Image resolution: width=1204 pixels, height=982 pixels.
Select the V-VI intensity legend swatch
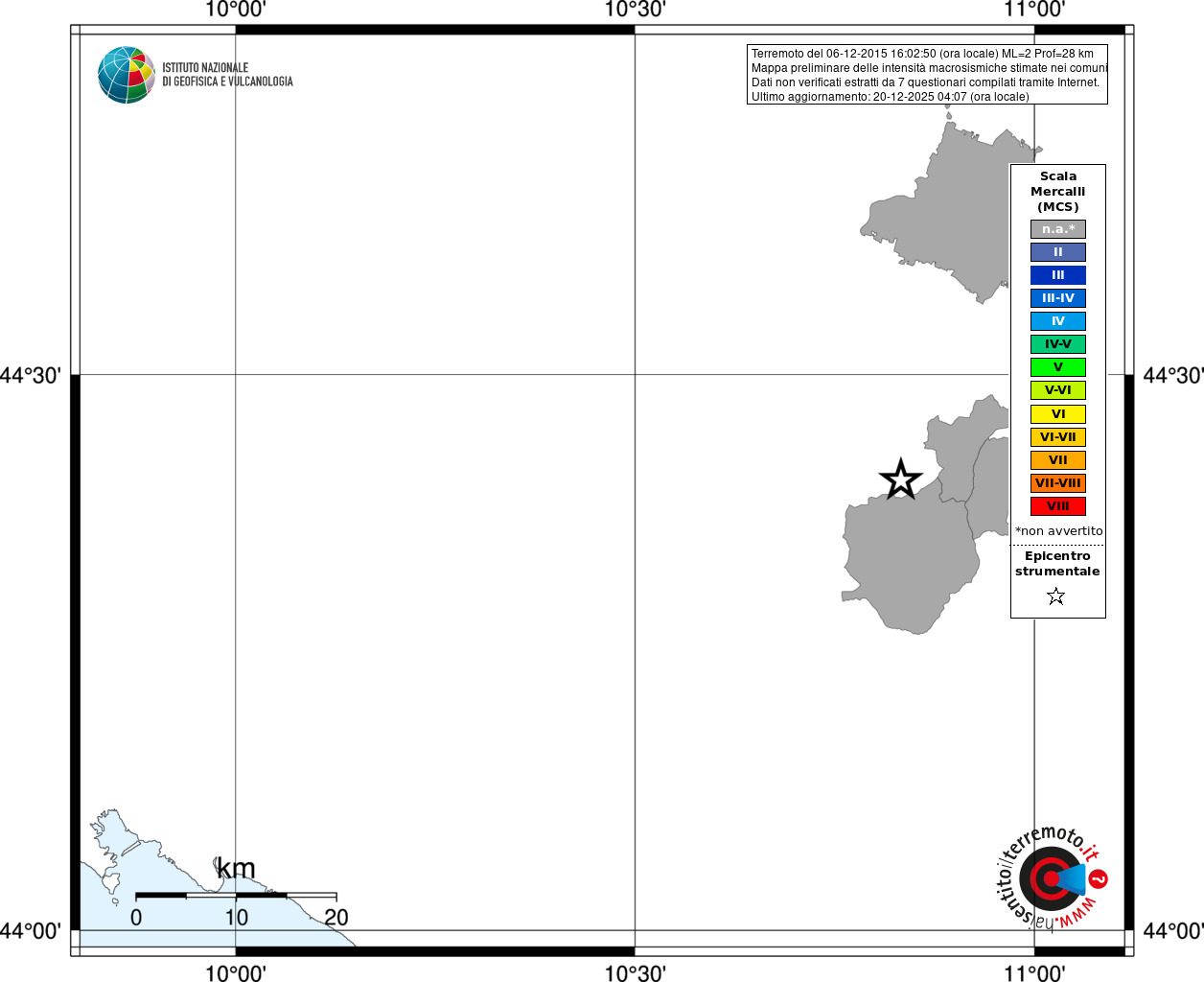[1058, 390]
